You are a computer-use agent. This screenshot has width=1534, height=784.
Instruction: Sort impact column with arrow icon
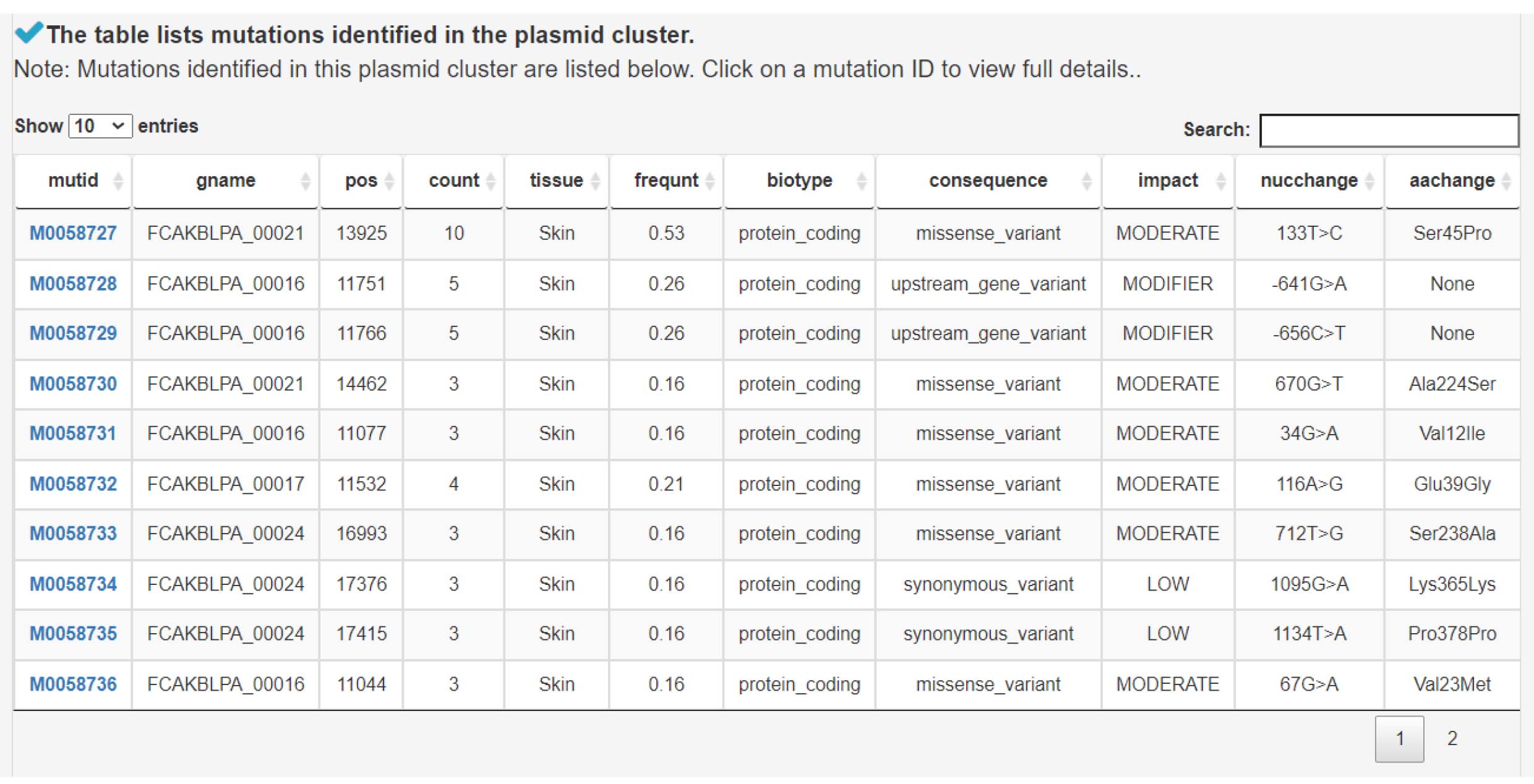pyautogui.click(x=1220, y=181)
